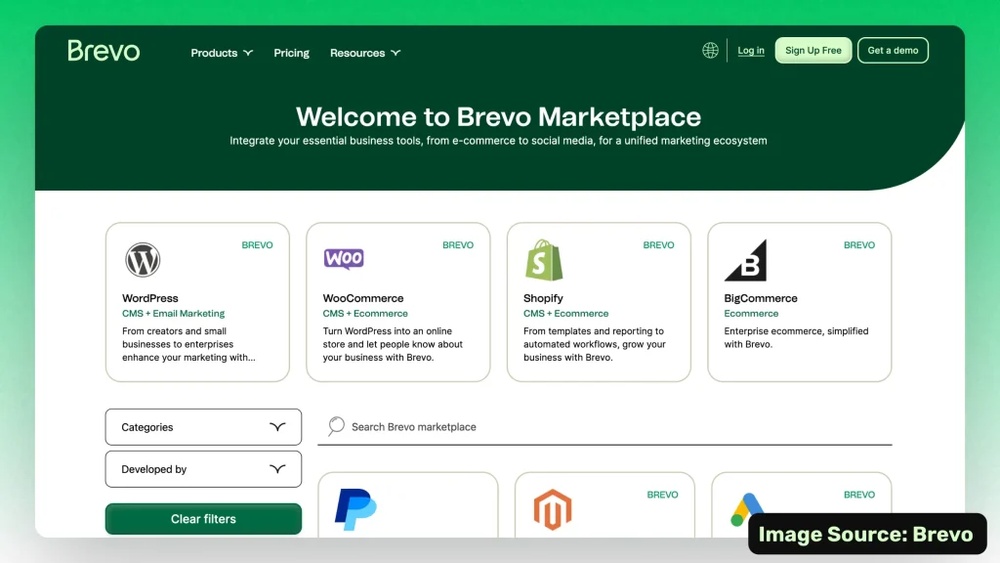Focus the Search Brevo marketplace field
Viewport: 1000px width, 563px height.
pyautogui.click(x=605, y=427)
